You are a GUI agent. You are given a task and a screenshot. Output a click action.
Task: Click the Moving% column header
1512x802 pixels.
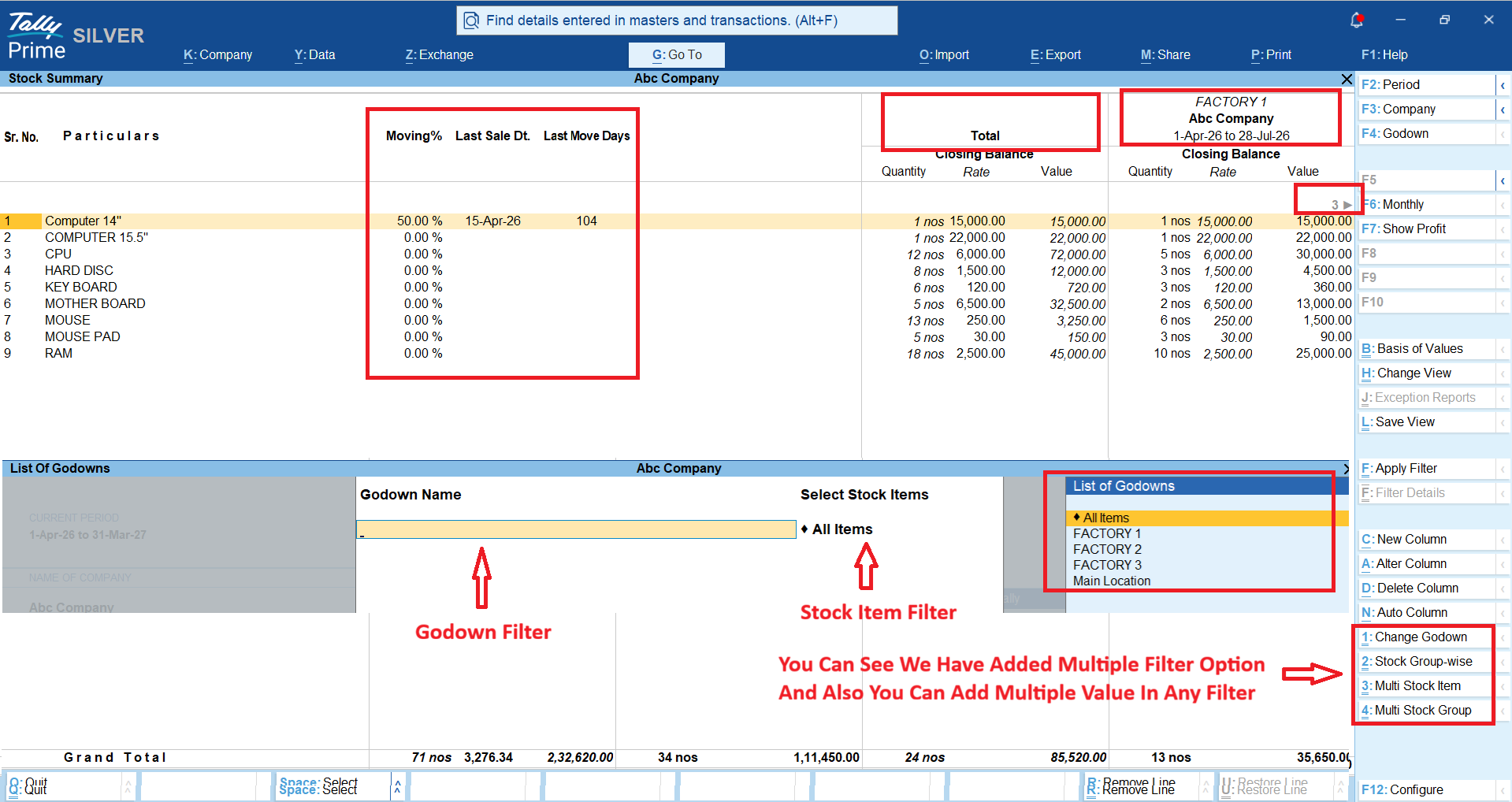point(414,136)
